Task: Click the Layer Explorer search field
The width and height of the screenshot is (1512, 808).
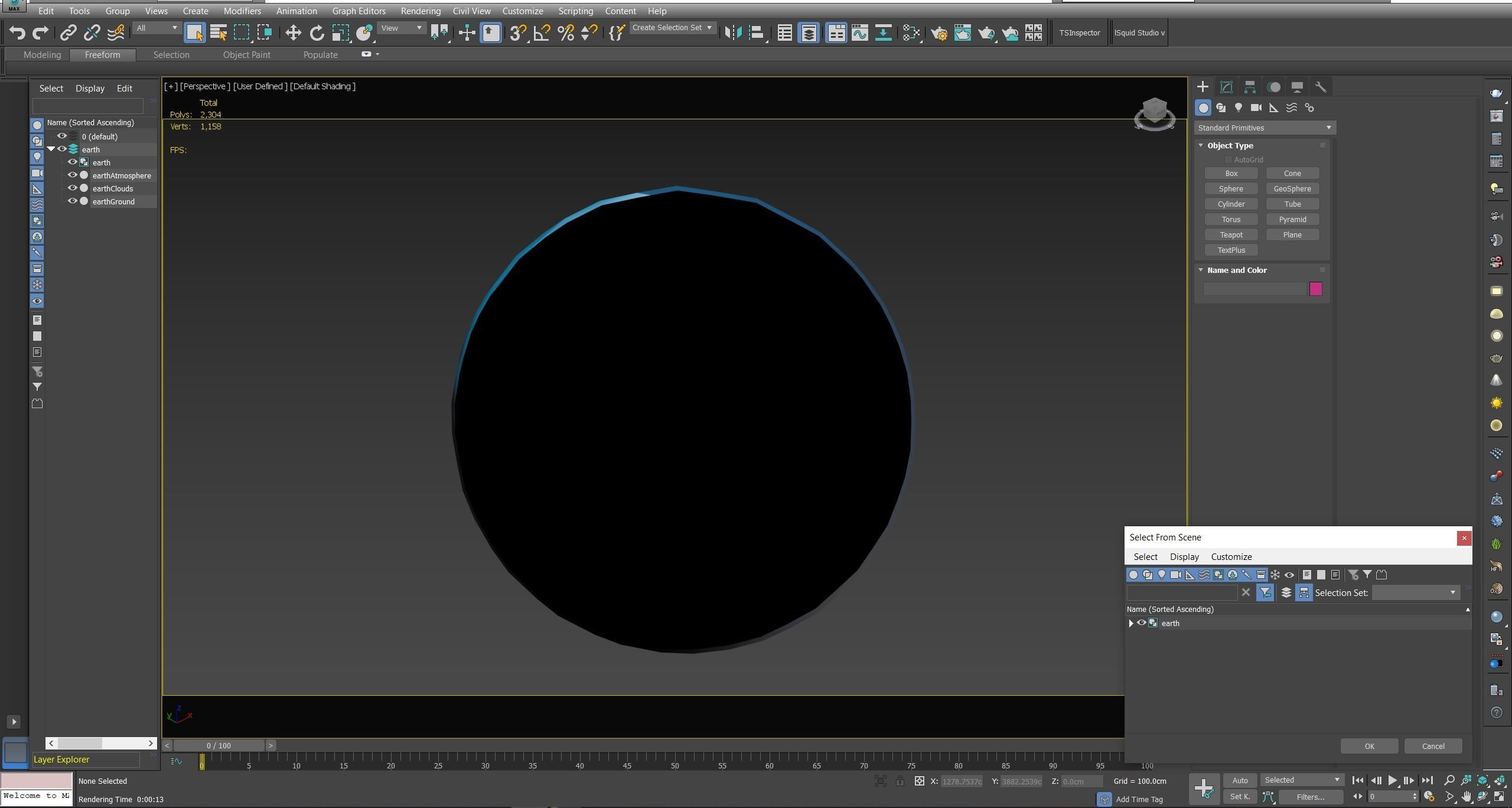Action: (87, 106)
